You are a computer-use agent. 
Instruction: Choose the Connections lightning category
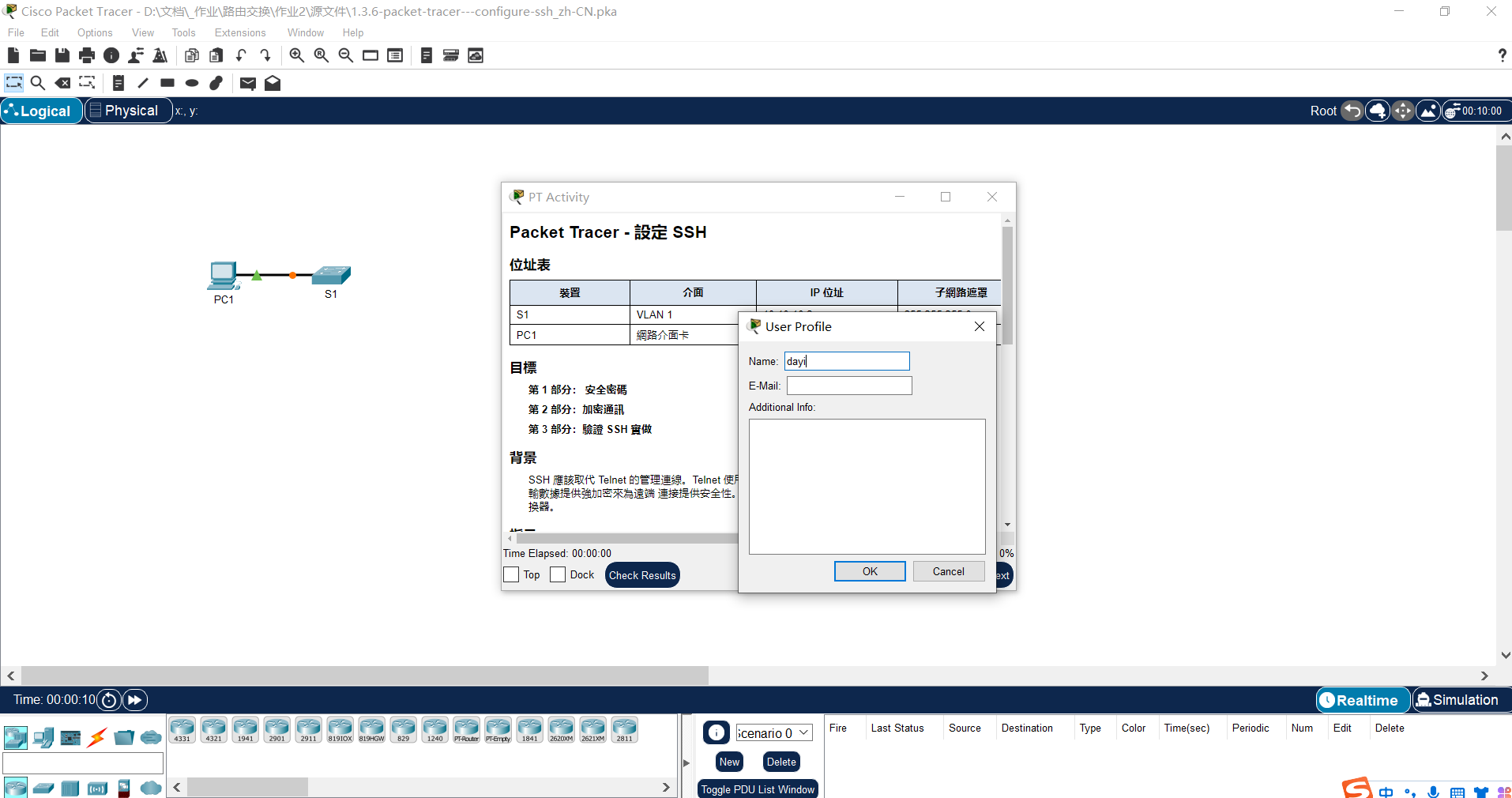(97, 738)
